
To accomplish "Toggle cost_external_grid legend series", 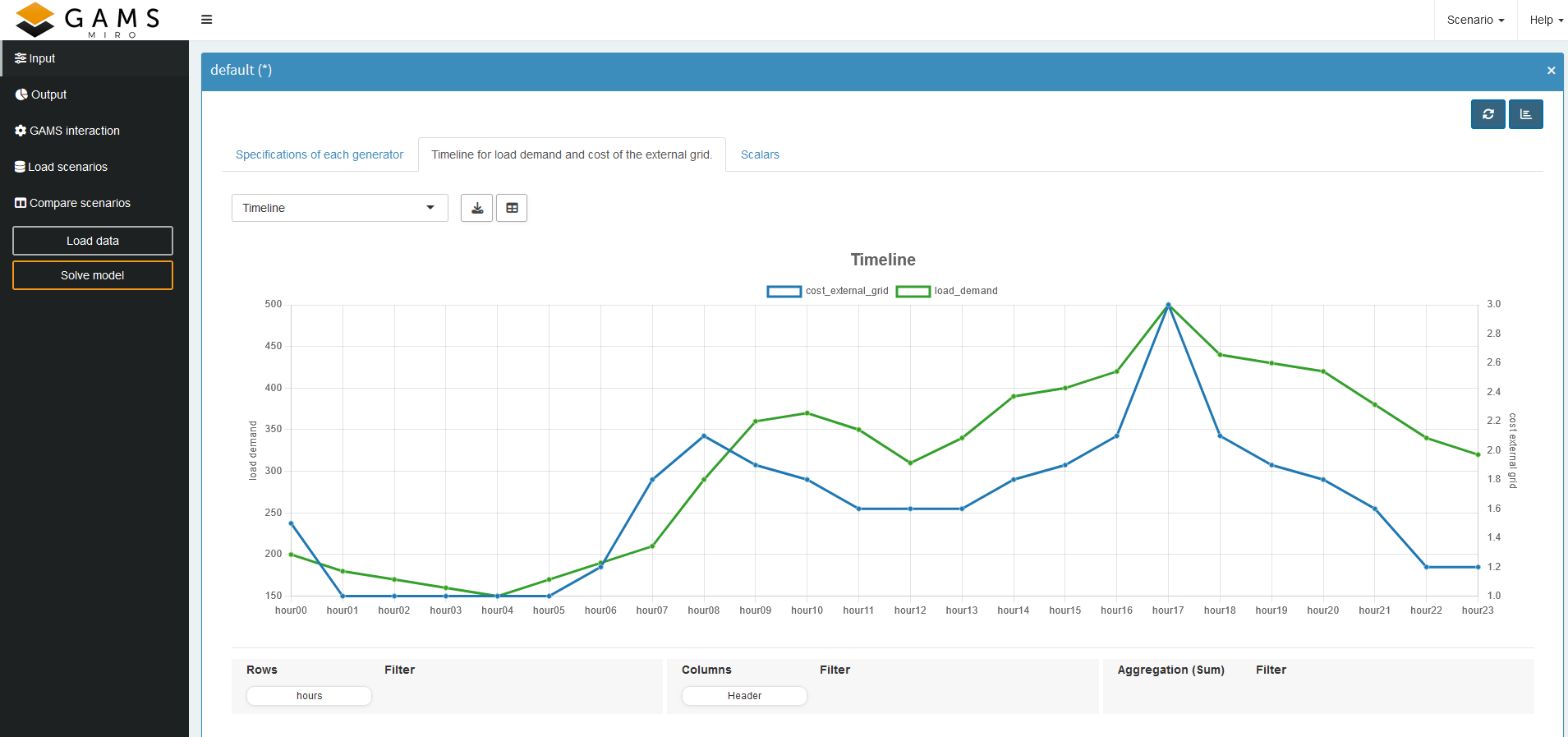I will click(x=827, y=291).
